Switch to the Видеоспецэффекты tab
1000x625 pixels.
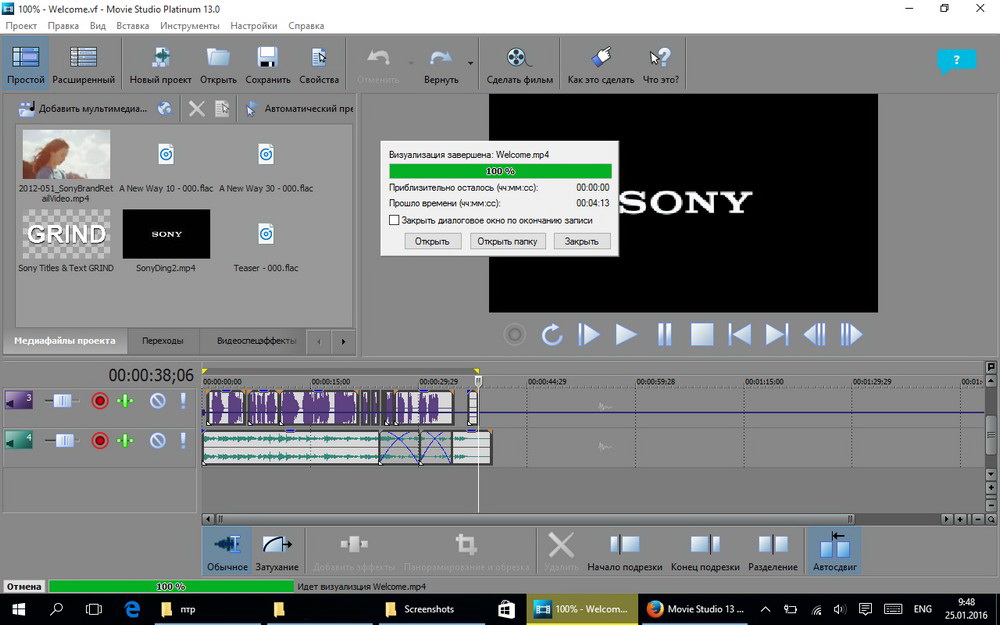[256, 341]
